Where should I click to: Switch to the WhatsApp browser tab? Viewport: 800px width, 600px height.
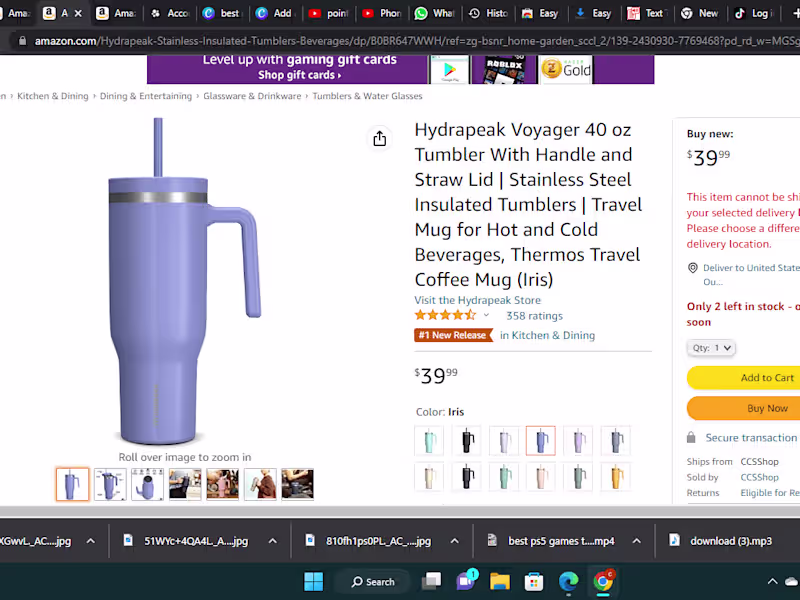coord(434,13)
